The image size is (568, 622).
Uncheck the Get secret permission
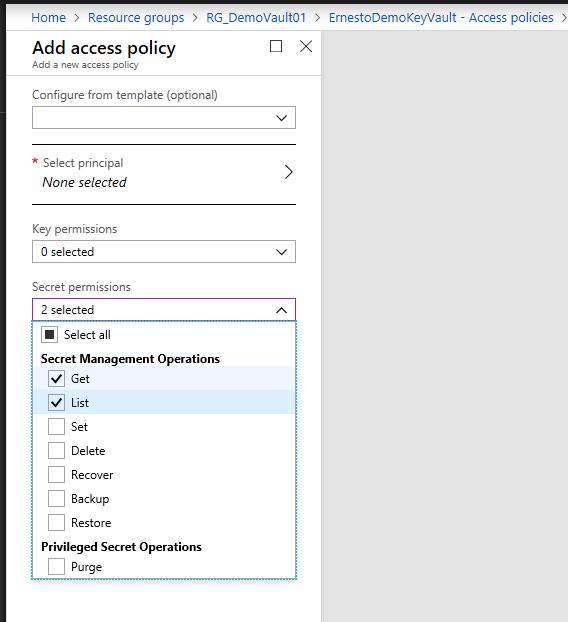coord(56,378)
